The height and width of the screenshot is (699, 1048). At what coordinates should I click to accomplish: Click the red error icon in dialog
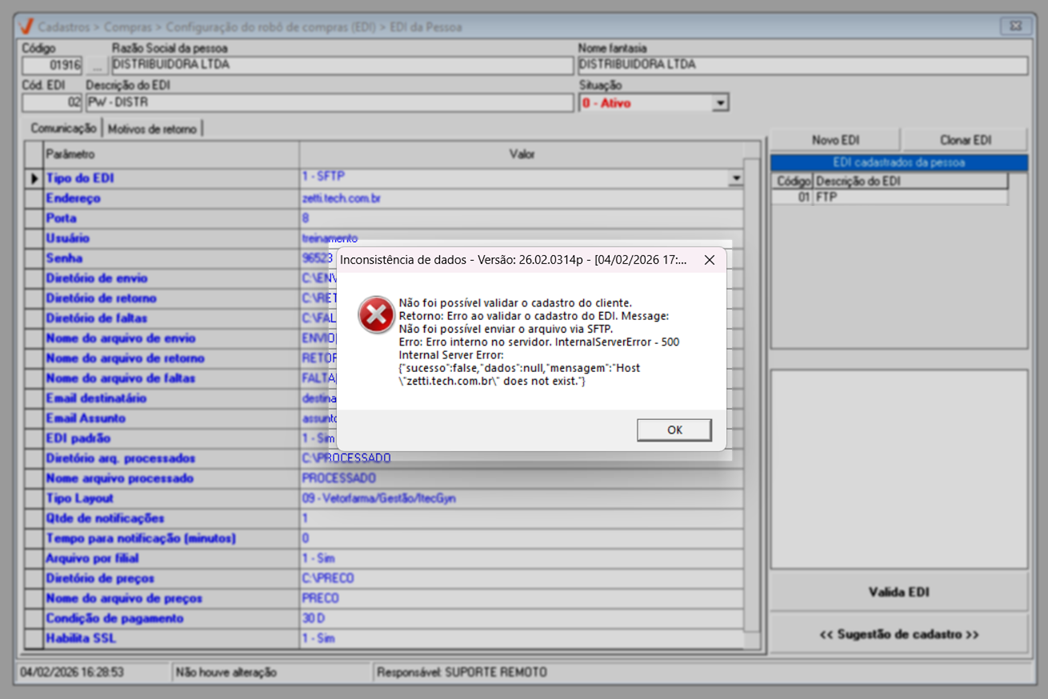click(x=376, y=315)
